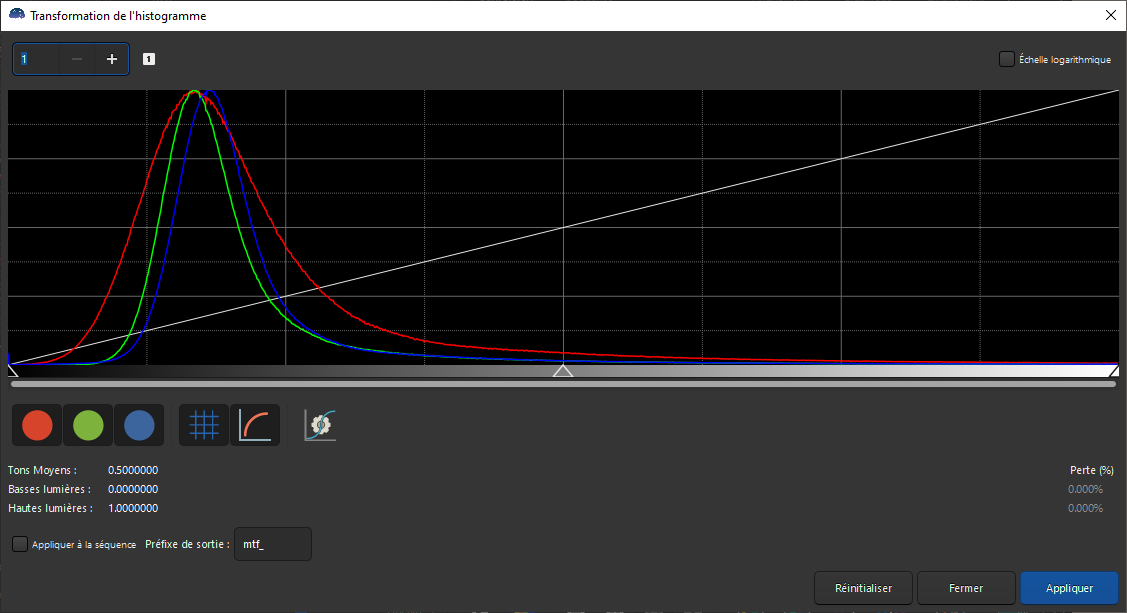Click the Tons Moyens label
The image size is (1127, 613).
(x=42, y=470)
